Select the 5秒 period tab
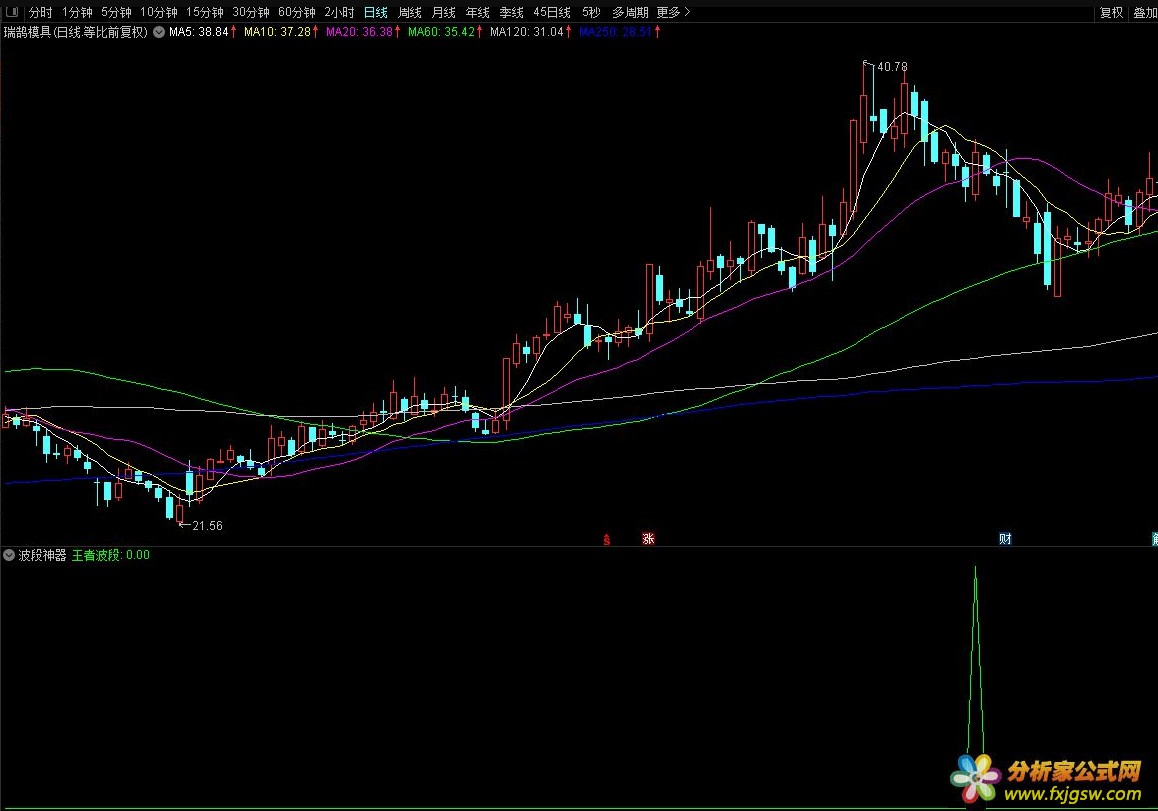The width and height of the screenshot is (1158, 811). click(x=592, y=13)
